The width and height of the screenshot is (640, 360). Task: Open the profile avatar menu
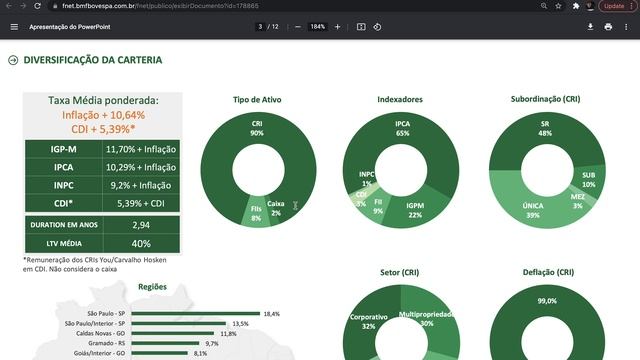(x=590, y=6)
